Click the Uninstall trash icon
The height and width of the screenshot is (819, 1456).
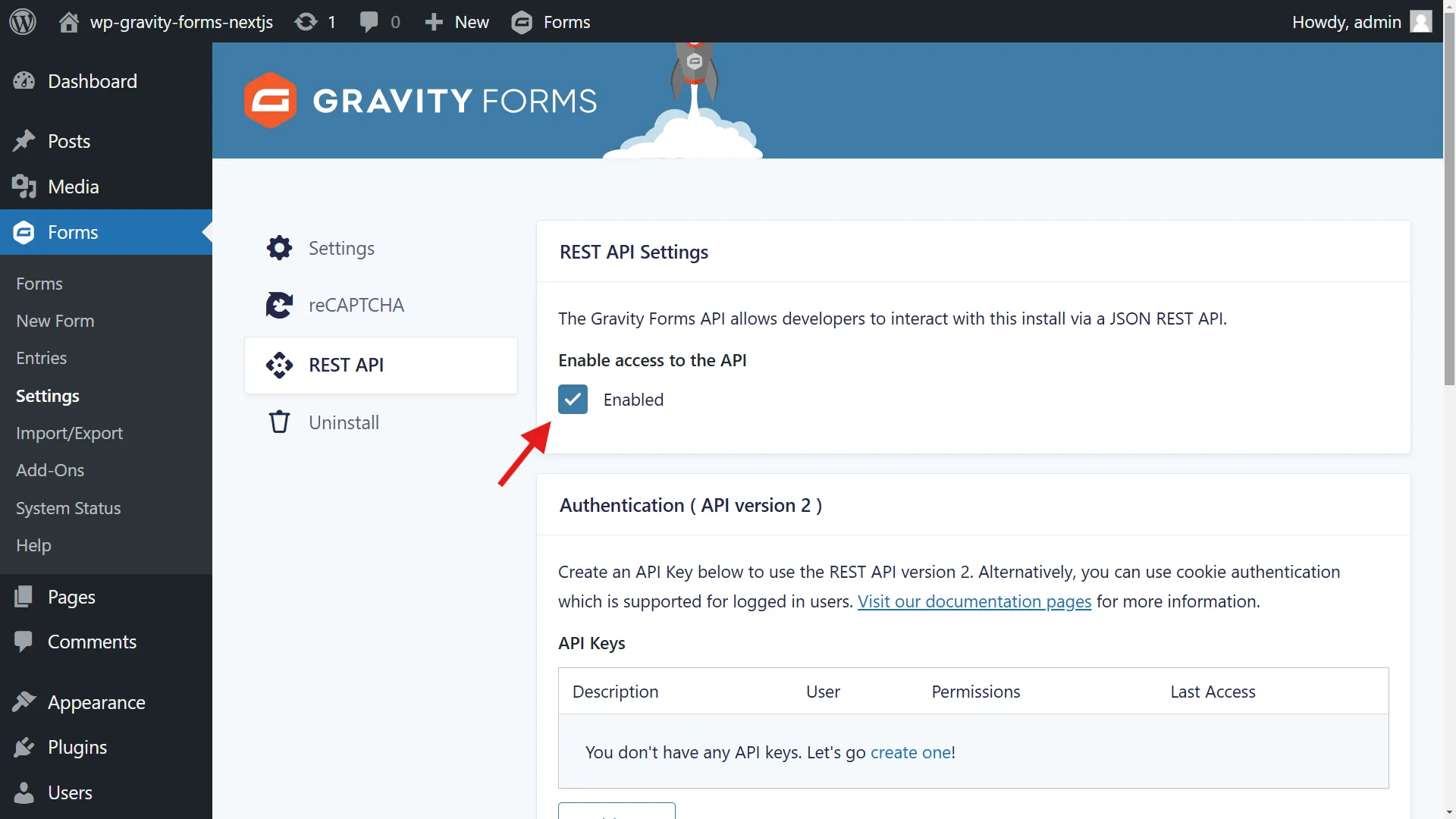pos(279,422)
